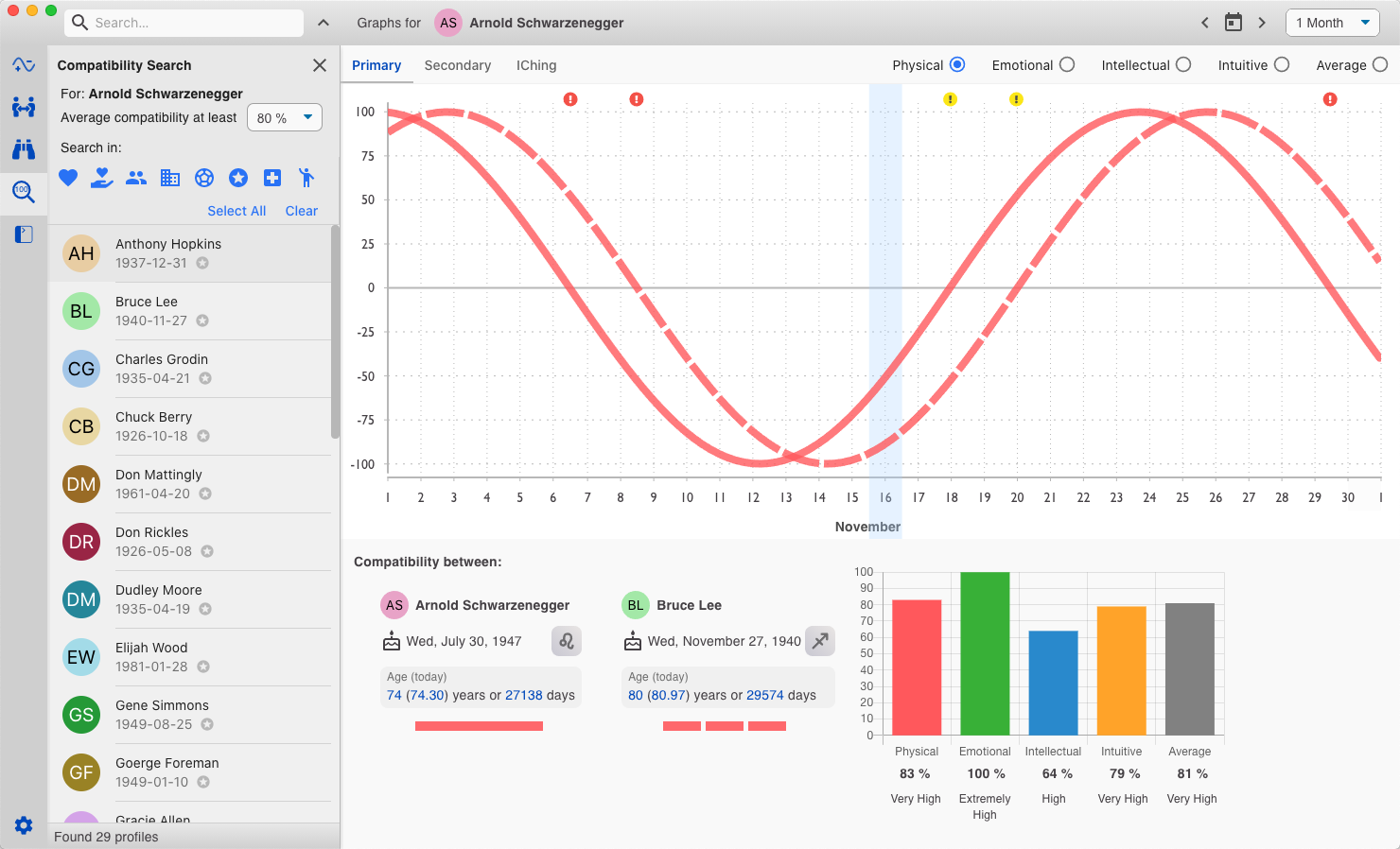Toggle the hand-with-heart search category icon
The image size is (1400, 849).
pos(102,178)
